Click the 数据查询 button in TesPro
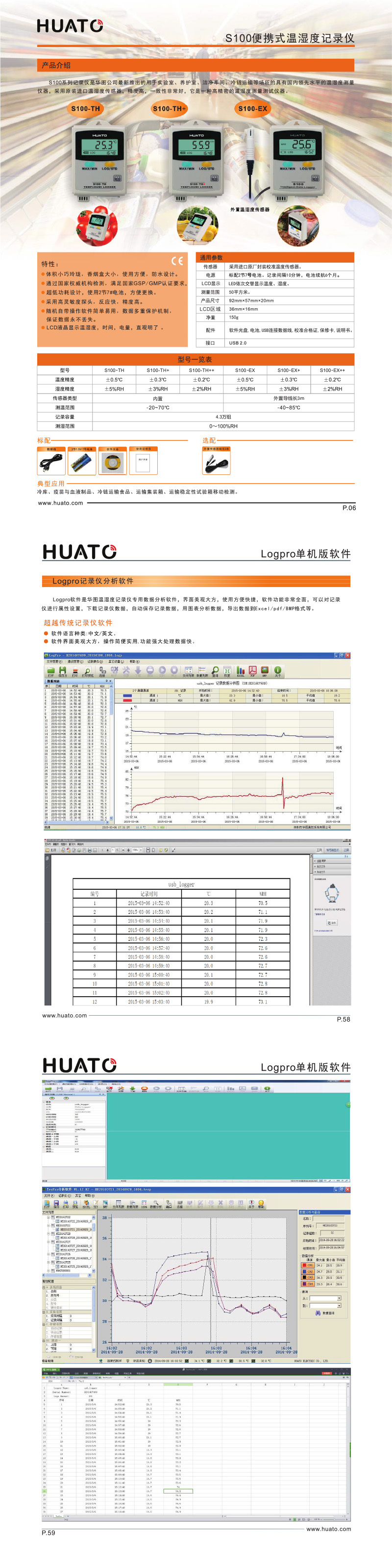Screen dimensions: 392x1568 tap(326, 1313)
